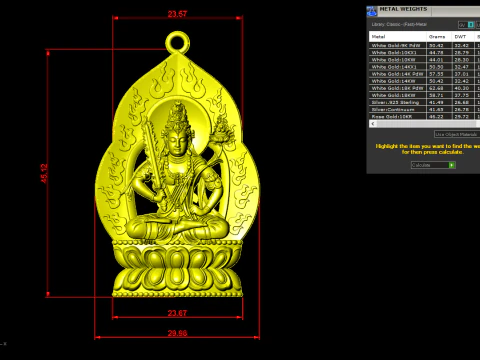Click the 57.55 grams value
480x360 pixels.
(436, 74)
